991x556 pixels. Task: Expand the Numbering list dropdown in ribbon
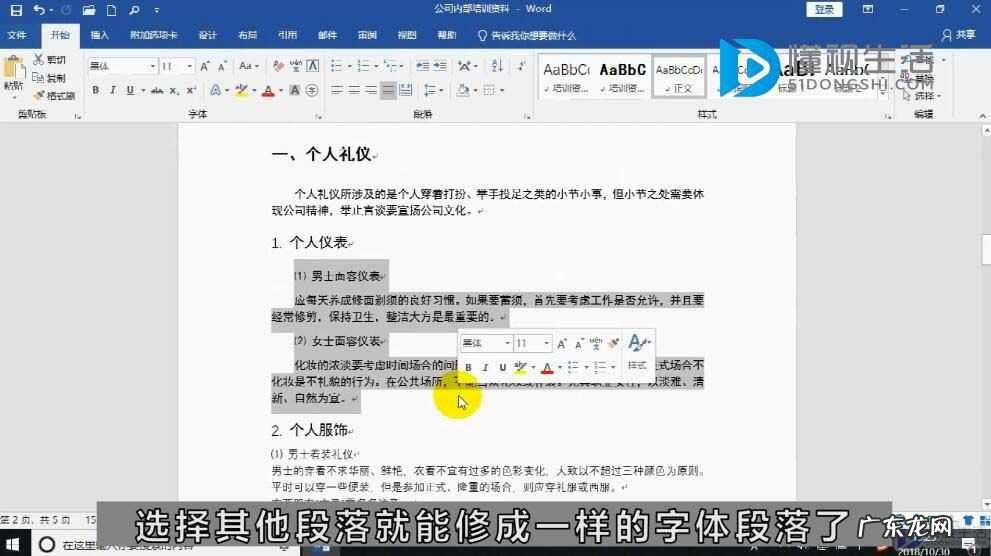coord(375,66)
